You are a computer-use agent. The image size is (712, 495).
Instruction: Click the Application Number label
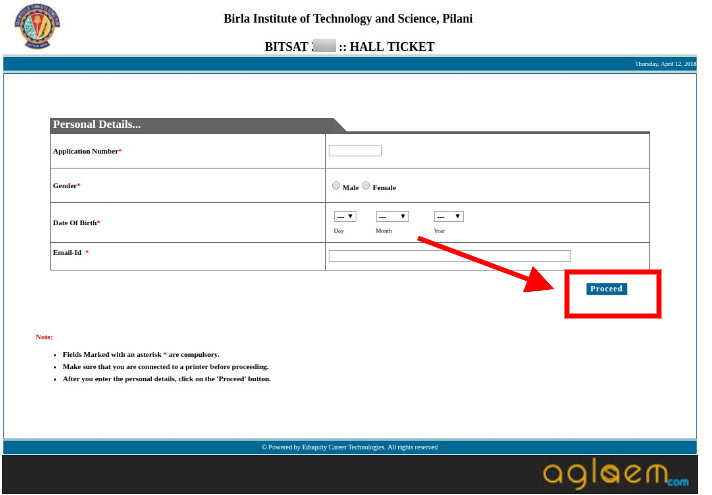(x=87, y=151)
